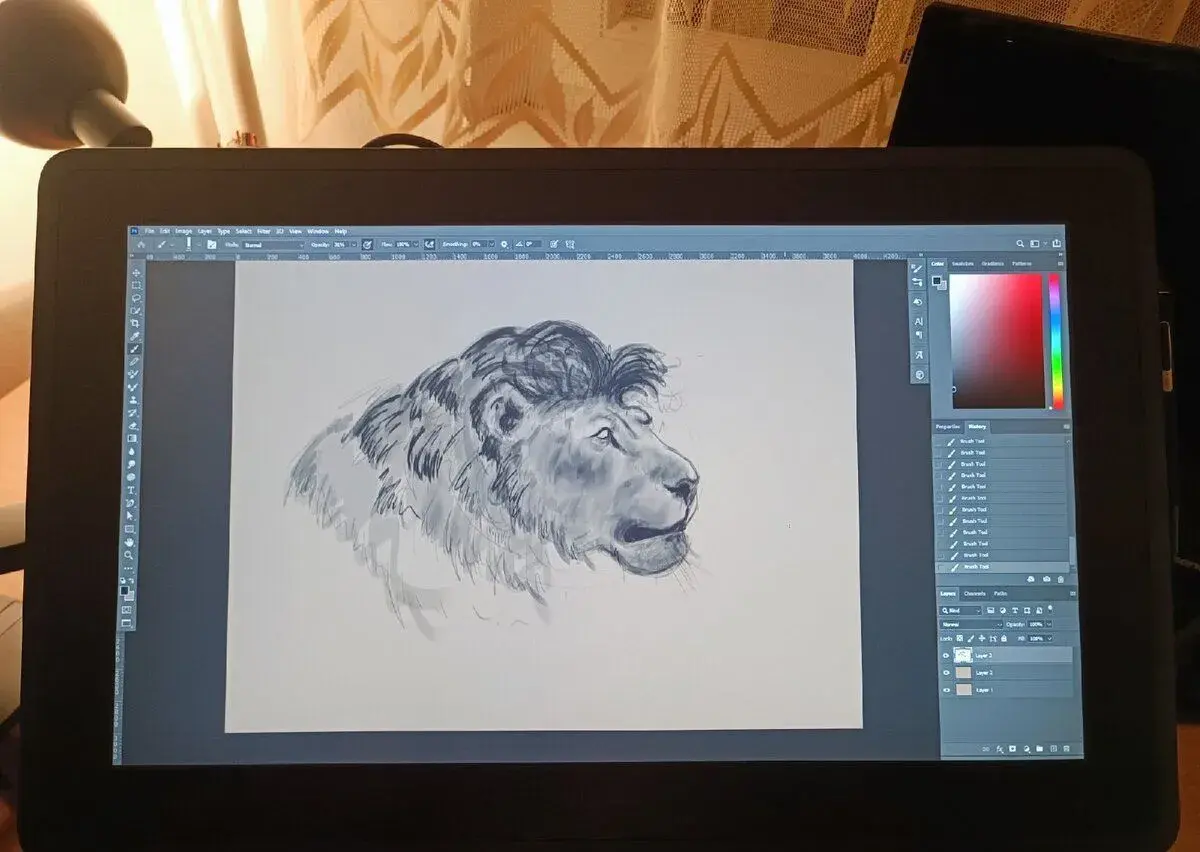Open layer Fill dropdown arrow
1200x852 pixels.
pos(1050,638)
